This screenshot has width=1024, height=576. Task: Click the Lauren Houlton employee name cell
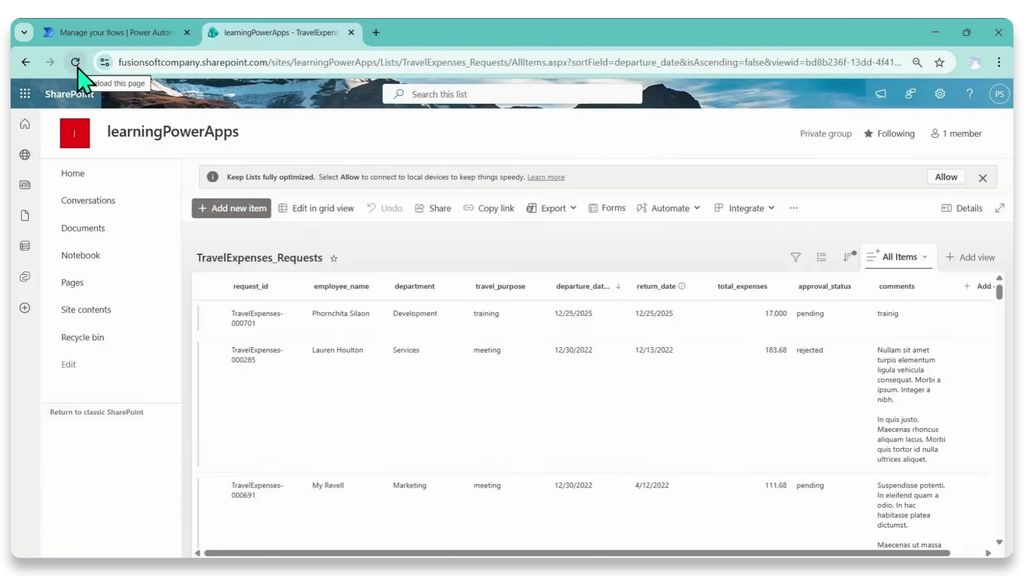tap(338, 350)
